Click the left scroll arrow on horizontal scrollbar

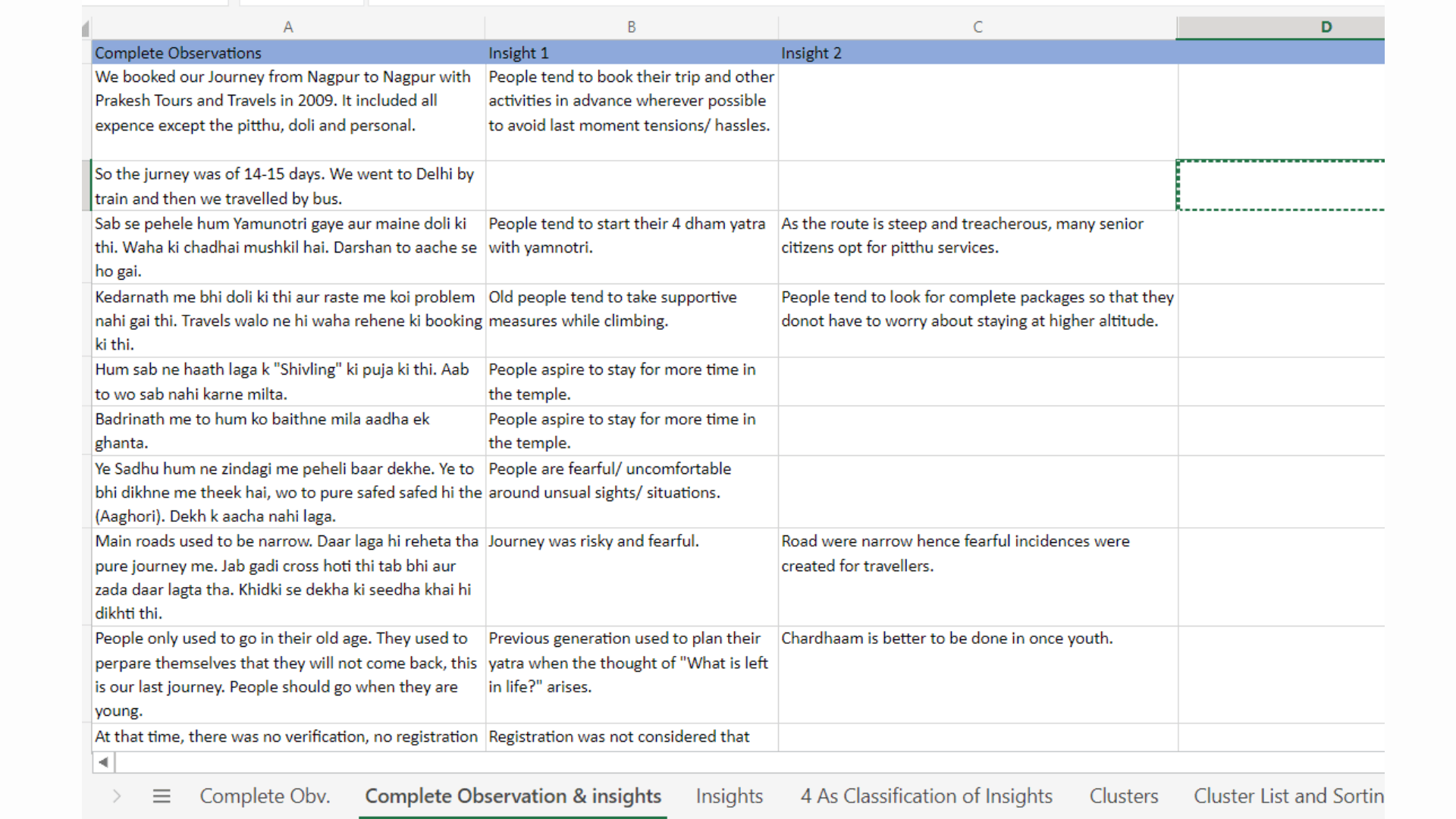tap(102, 762)
